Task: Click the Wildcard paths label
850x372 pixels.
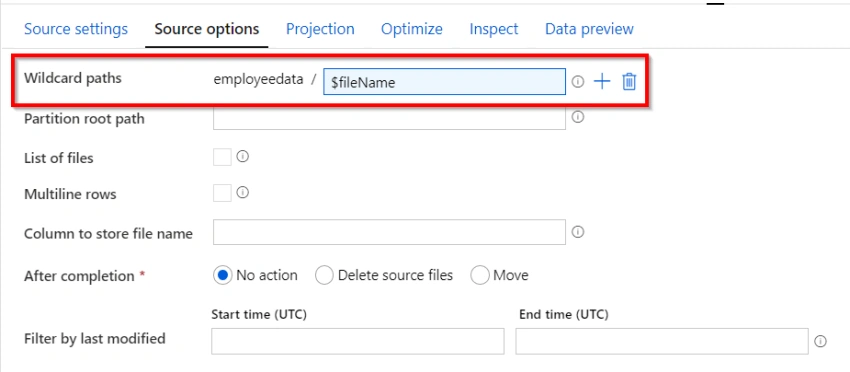Action: click(73, 78)
